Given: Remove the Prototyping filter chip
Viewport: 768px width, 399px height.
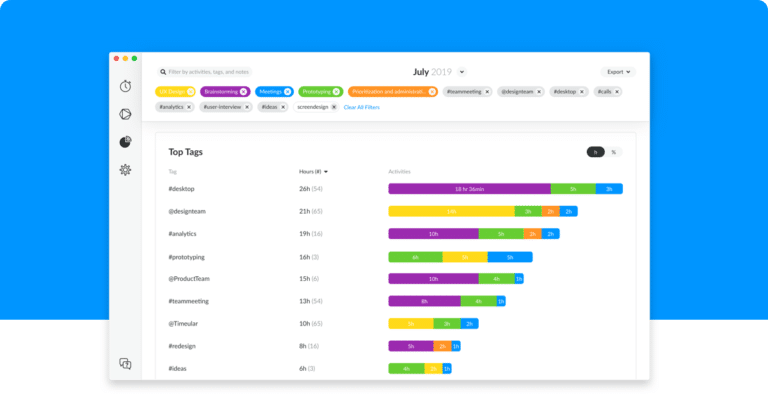Looking at the screenshot, I should click(336, 92).
